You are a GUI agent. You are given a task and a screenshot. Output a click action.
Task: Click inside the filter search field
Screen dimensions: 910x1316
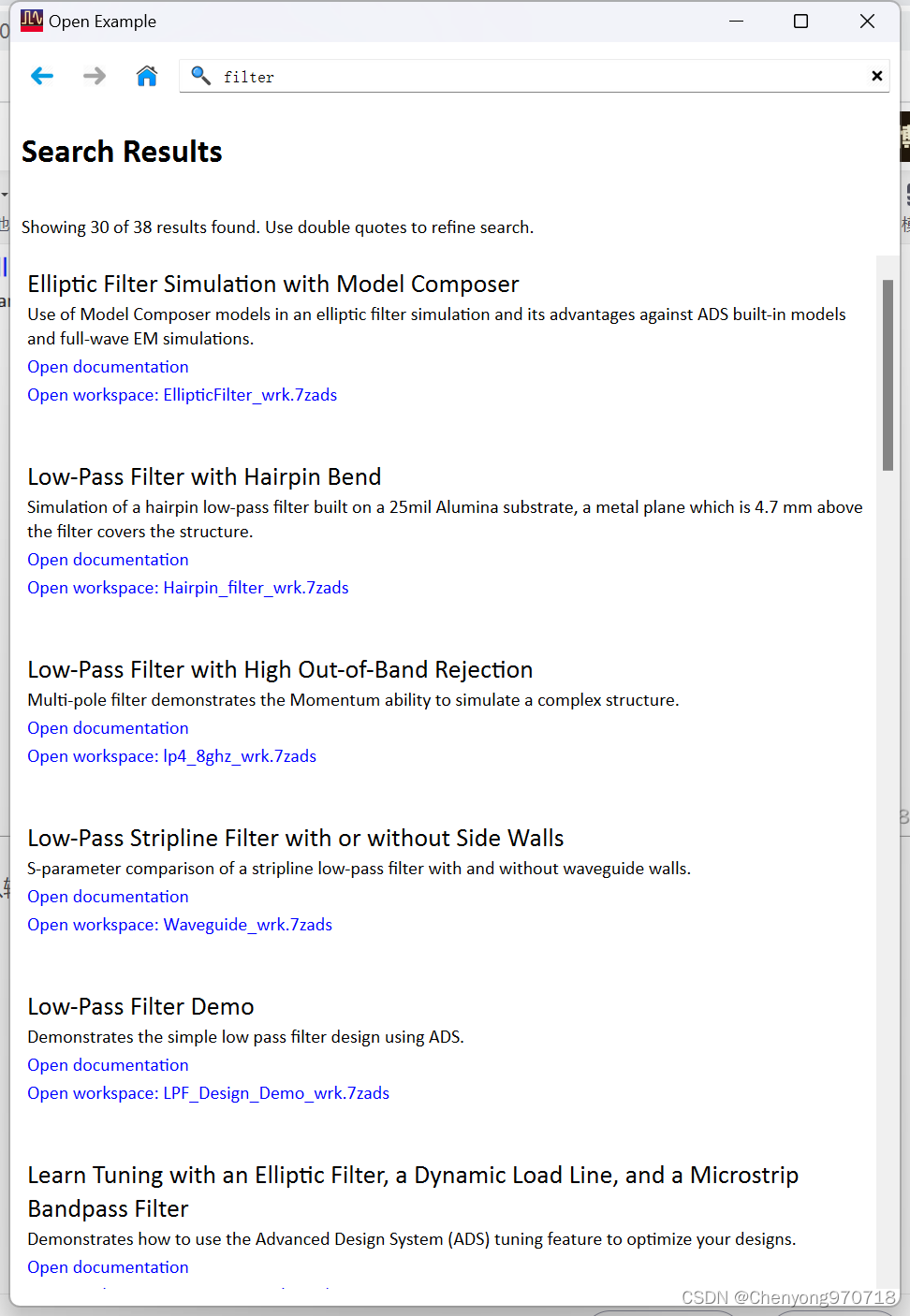(x=468, y=76)
